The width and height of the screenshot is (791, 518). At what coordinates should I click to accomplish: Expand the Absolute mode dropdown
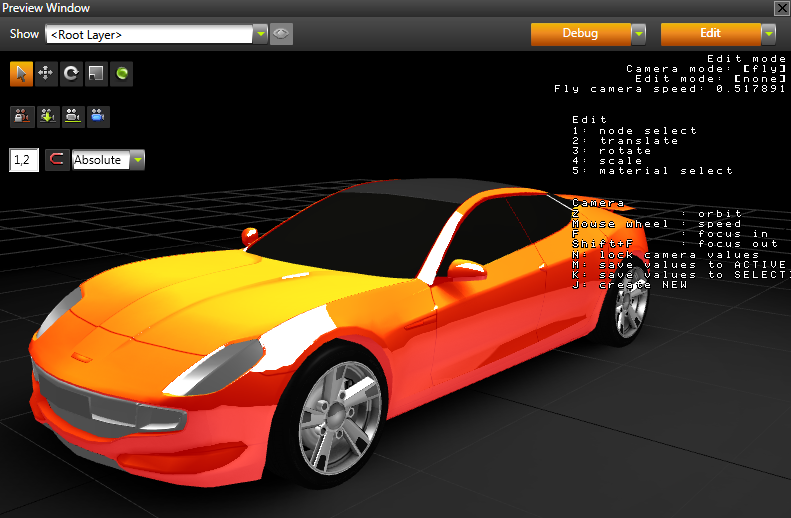(137, 160)
